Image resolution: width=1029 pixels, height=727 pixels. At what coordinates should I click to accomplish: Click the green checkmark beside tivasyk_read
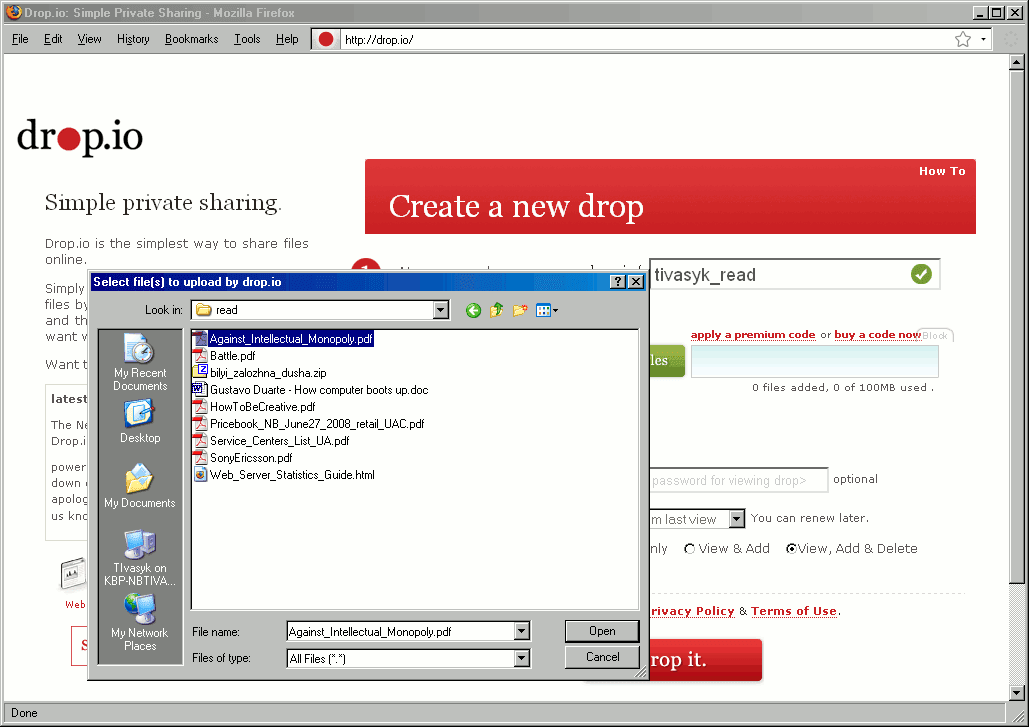pyautogui.click(x=921, y=274)
